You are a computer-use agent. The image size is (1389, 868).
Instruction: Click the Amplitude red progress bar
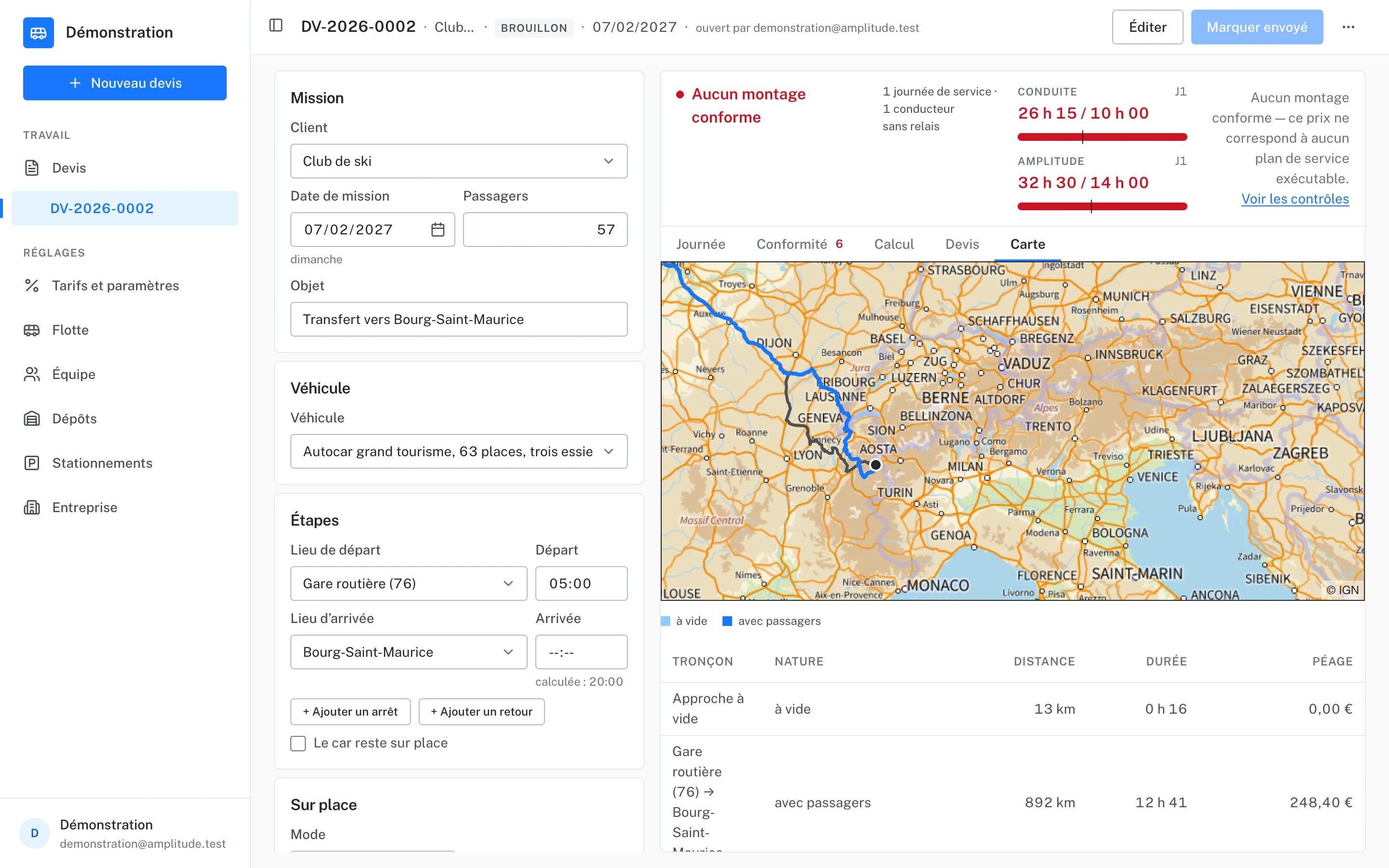[1102, 206]
